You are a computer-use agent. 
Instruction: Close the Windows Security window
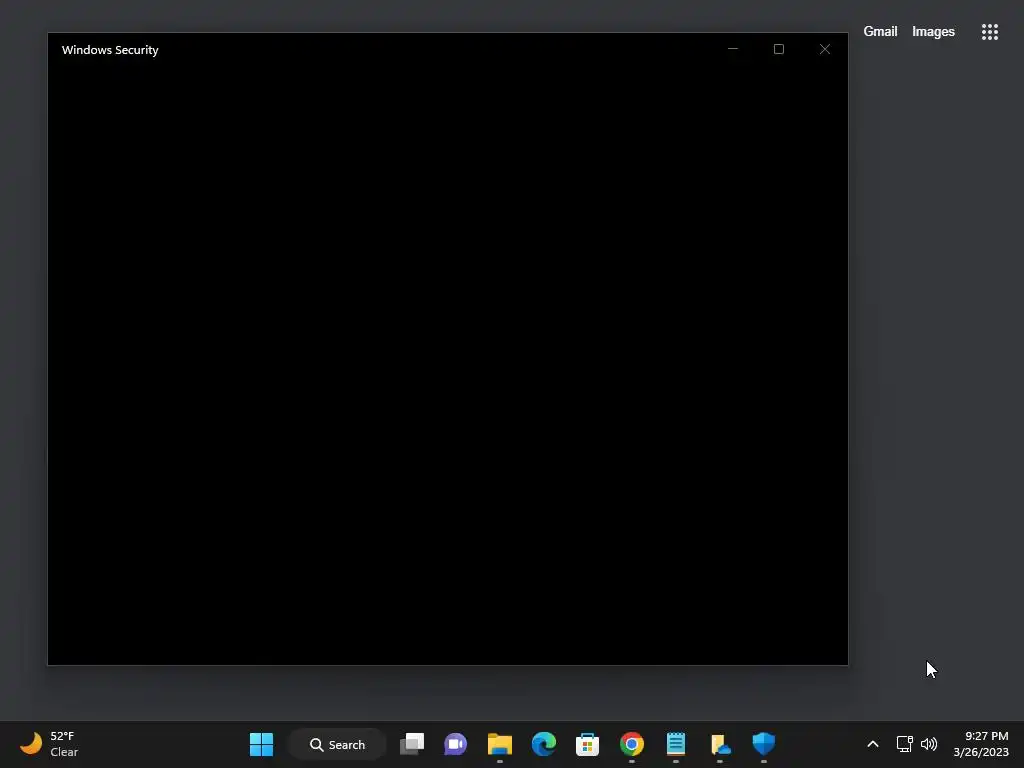pyautogui.click(x=825, y=49)
